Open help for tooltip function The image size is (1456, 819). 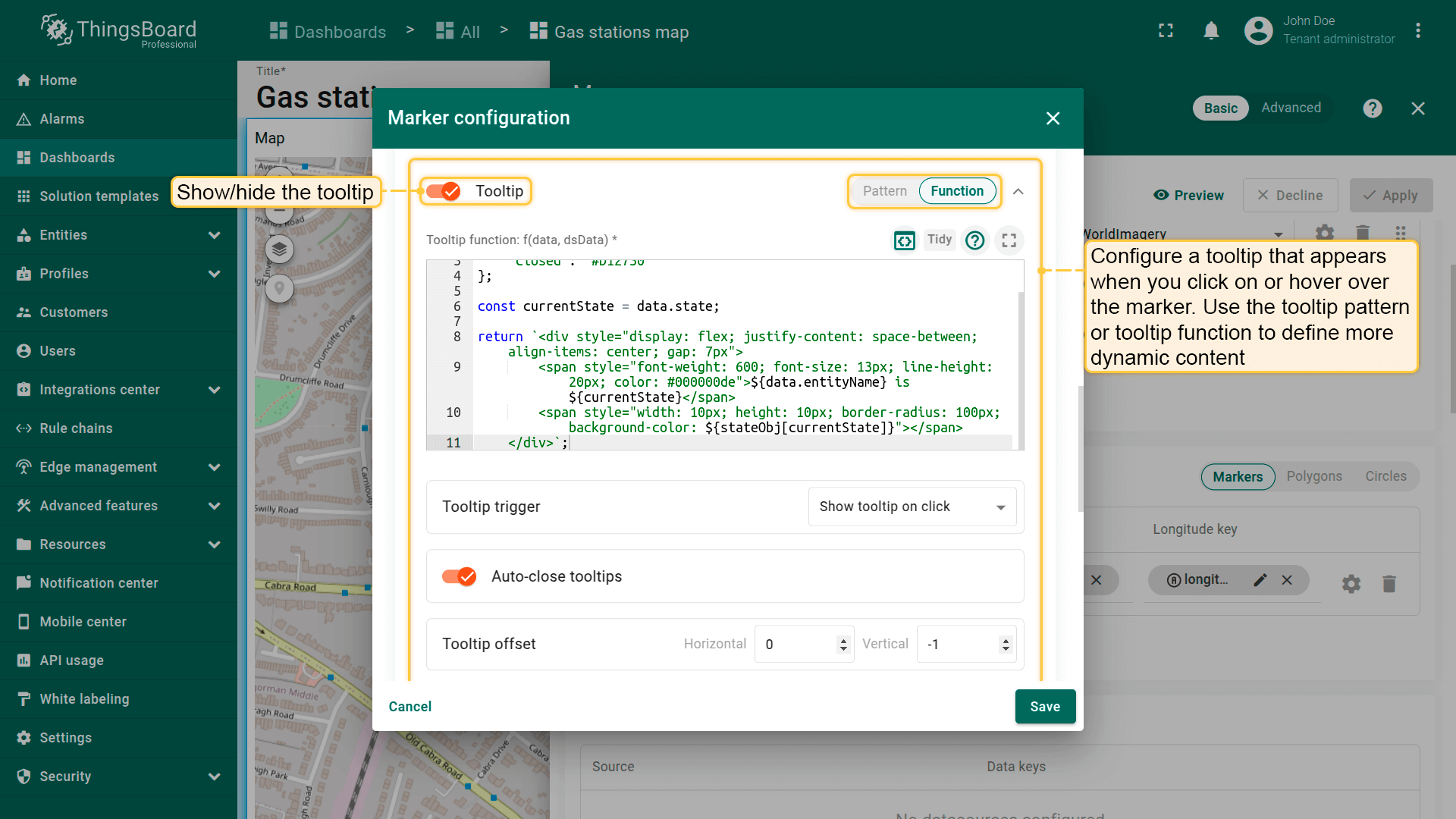(x=974, y=240)
